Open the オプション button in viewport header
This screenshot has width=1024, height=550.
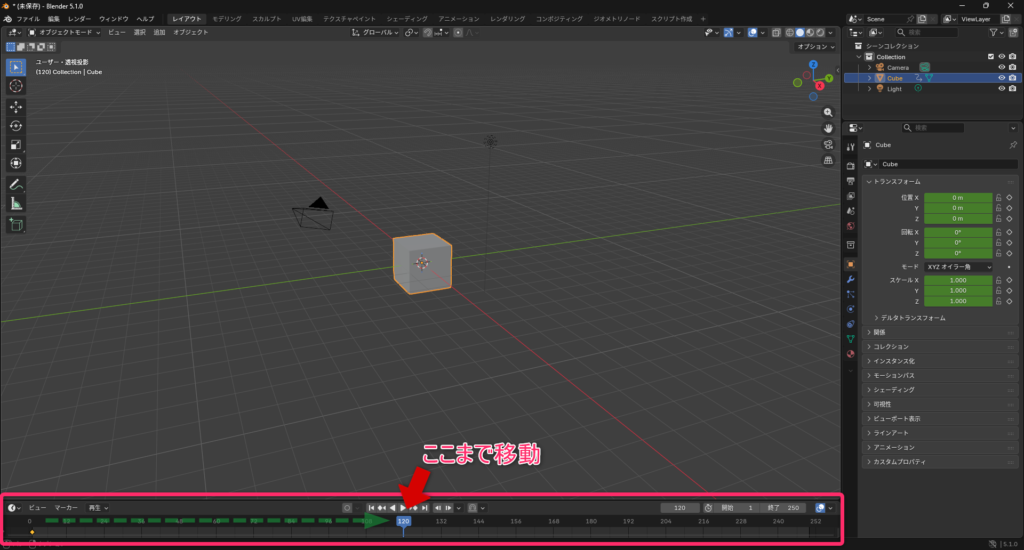coord(813,47)
